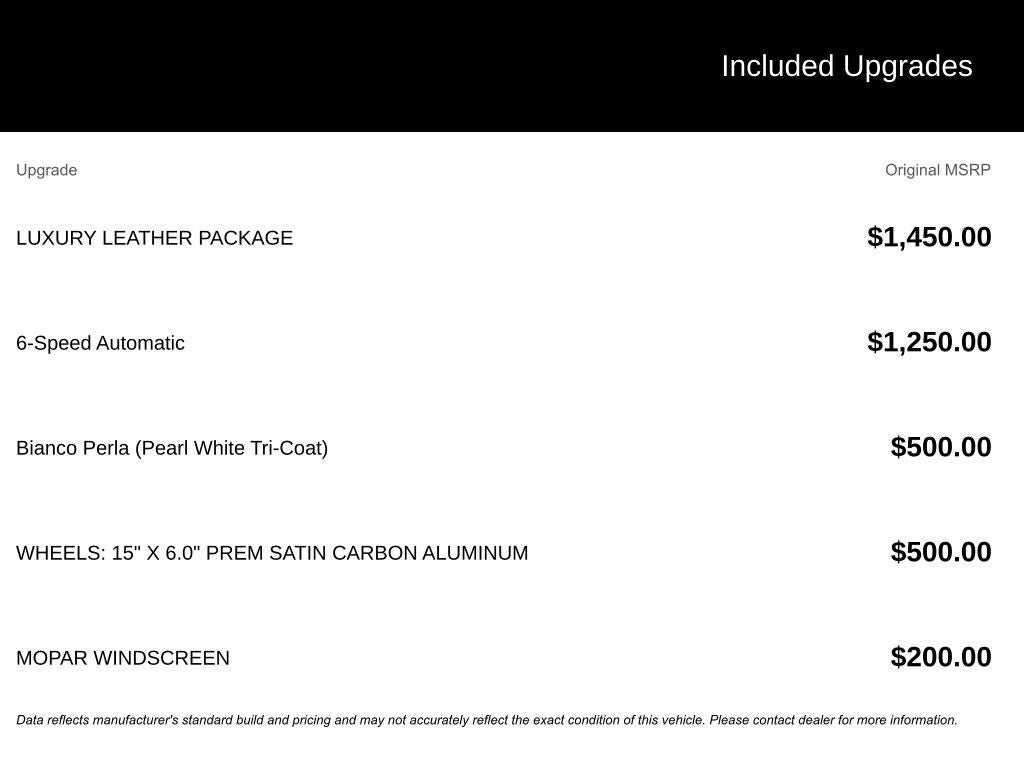Viewport: 1024px width, 768px height.
Task: Select Bianco Perla Pearl White Tri-Coat entry
Action: [172, 448]
